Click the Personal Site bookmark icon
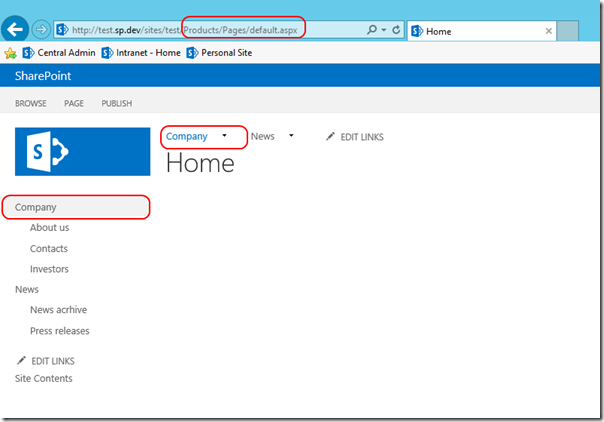The height and width of the screenshot is (422, 604). [193, 53]
